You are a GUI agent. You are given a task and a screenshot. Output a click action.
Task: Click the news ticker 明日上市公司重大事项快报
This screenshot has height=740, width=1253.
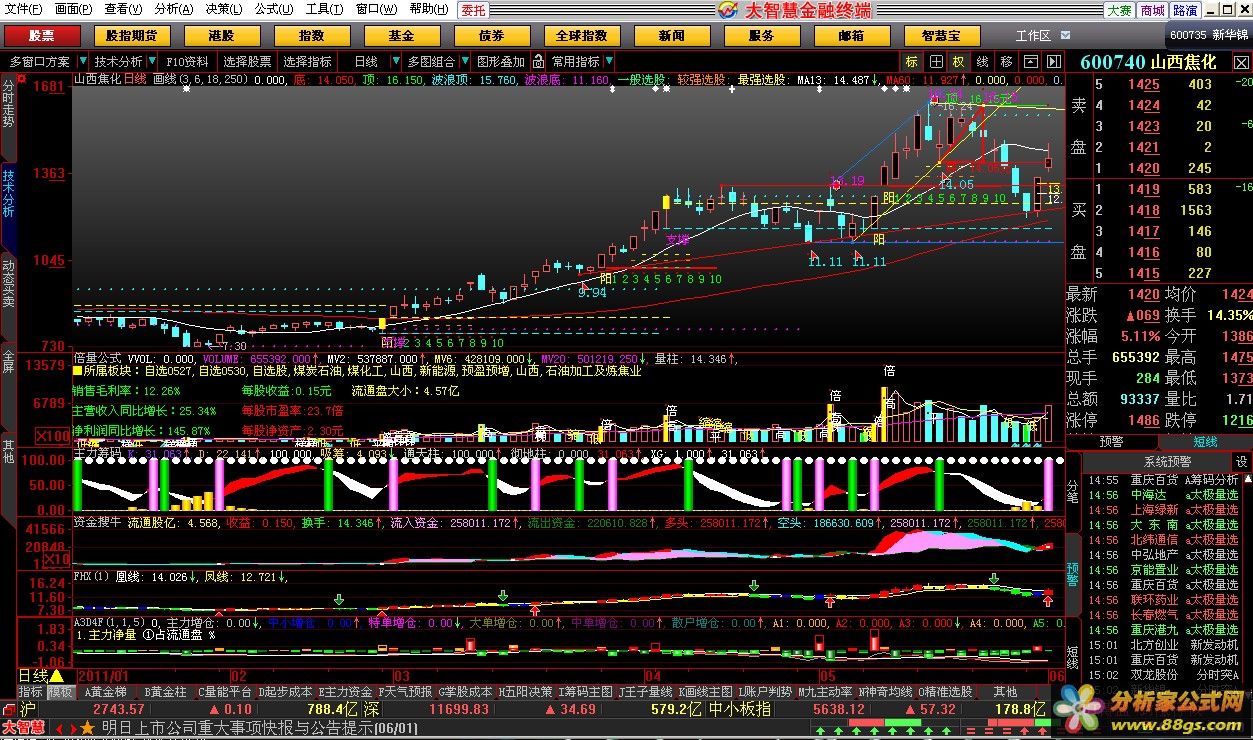coord(238,728)
